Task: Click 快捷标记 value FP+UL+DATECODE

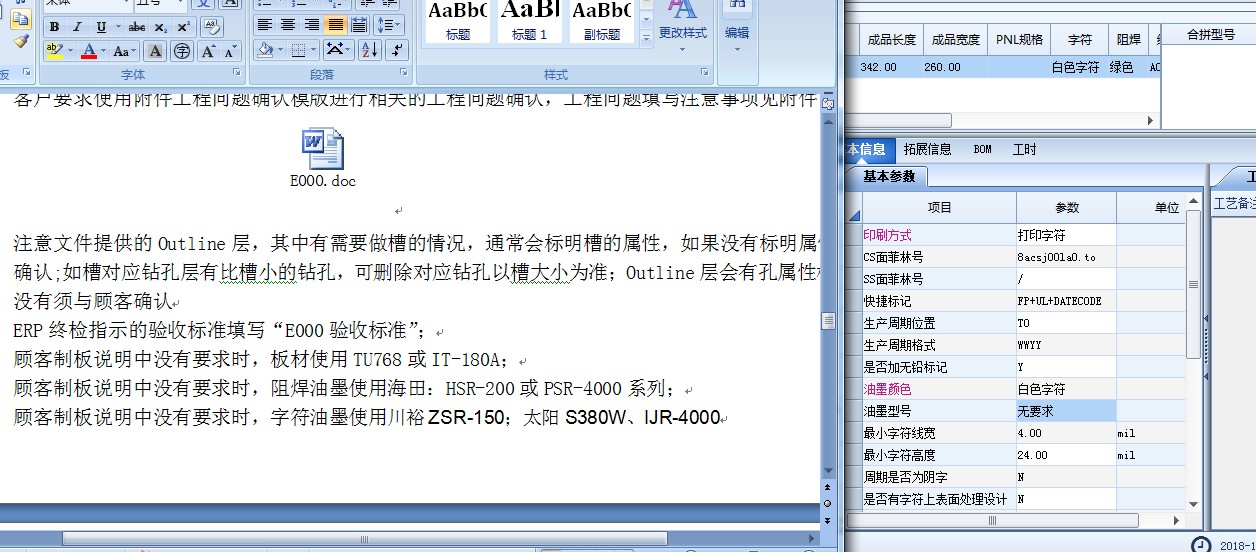Action: [x=1065, y=301]
